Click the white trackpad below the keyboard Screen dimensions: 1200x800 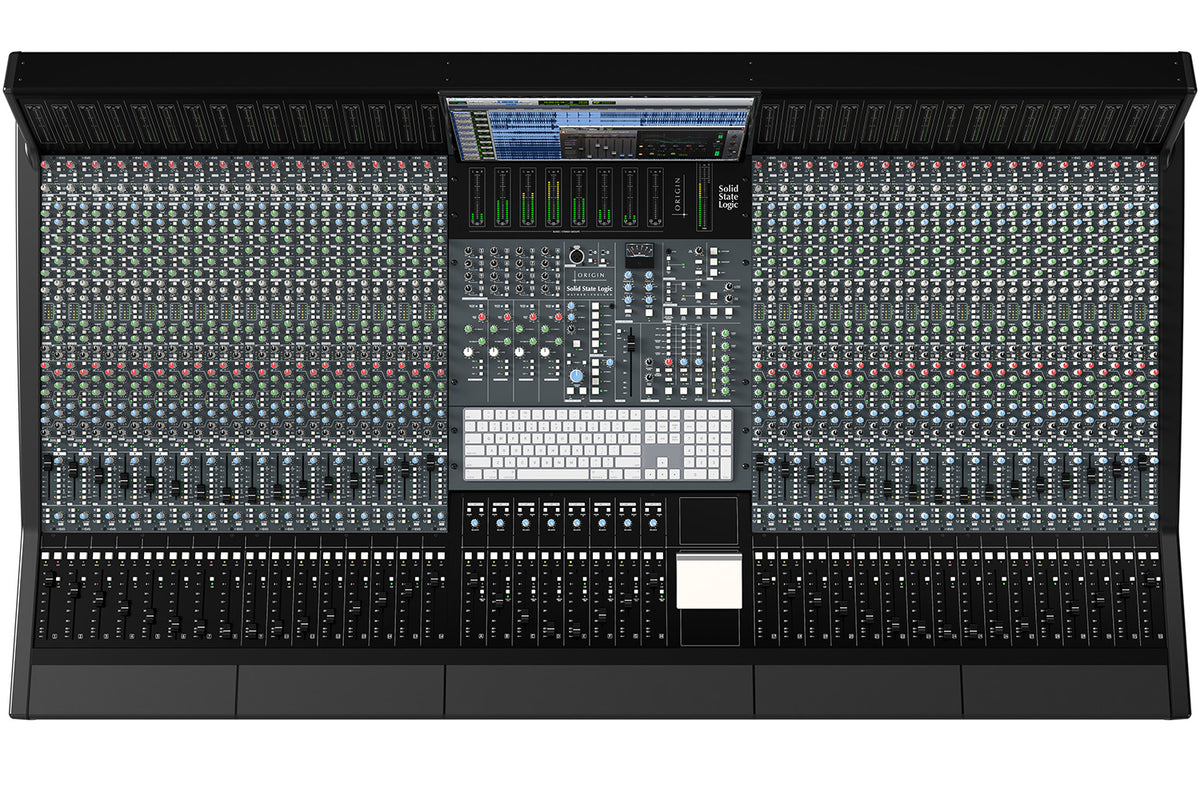(x=709, y=580)
